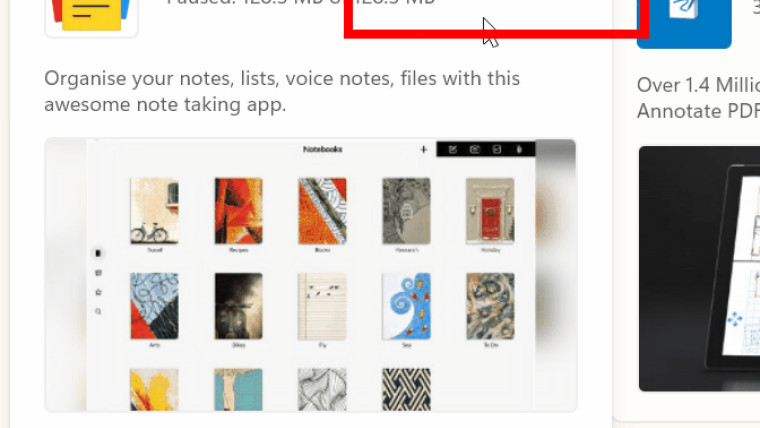The height and width of the screenshot is (428, 760).
Task: Select the camera icon in black toolbar
Action: [475, 149]
